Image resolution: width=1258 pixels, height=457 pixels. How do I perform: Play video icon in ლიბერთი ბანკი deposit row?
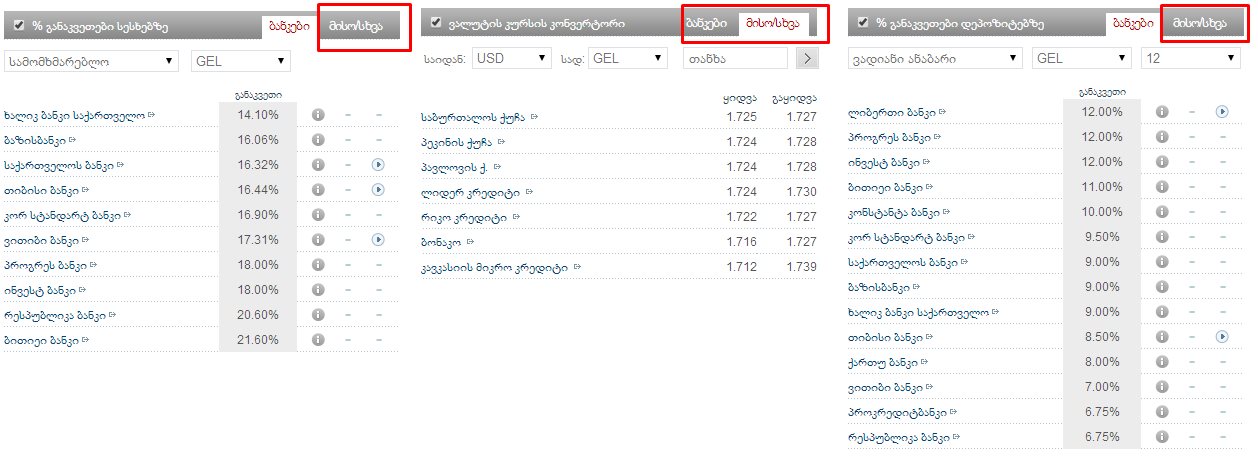pyautogui.click(x=1222, y=111)
